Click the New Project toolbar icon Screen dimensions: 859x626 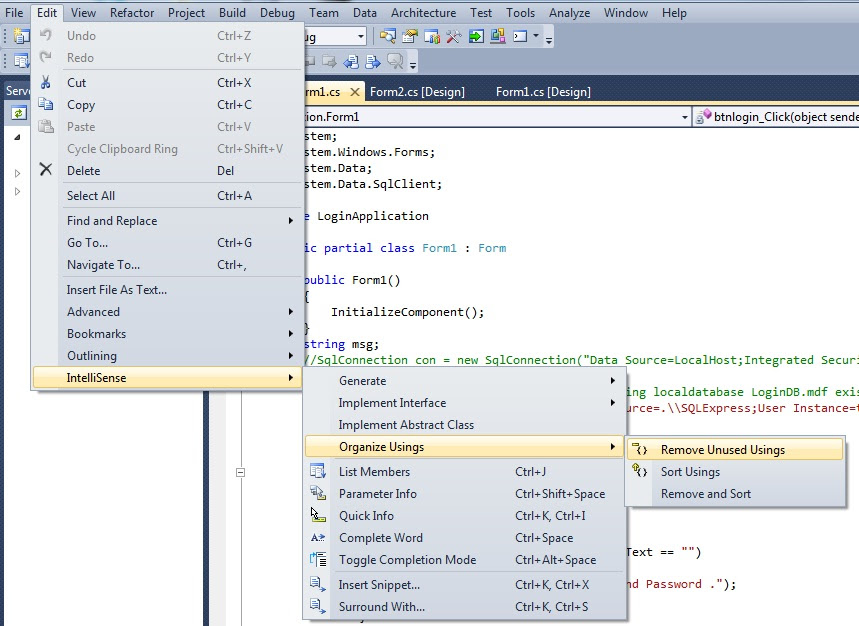click(21, 37)
